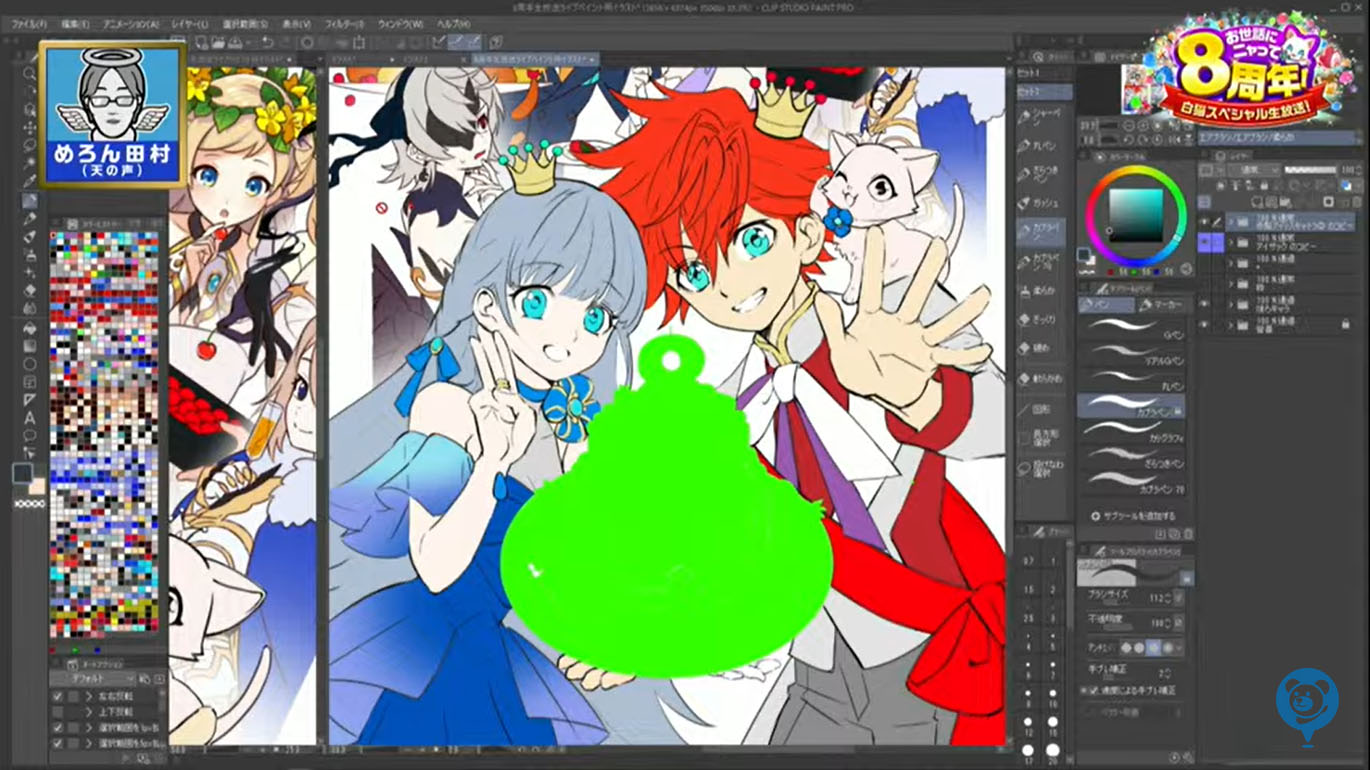This screenshot has width=1370, height=770.
Task: Select the Fill bucket tool
Action: (x=30, y=327)
